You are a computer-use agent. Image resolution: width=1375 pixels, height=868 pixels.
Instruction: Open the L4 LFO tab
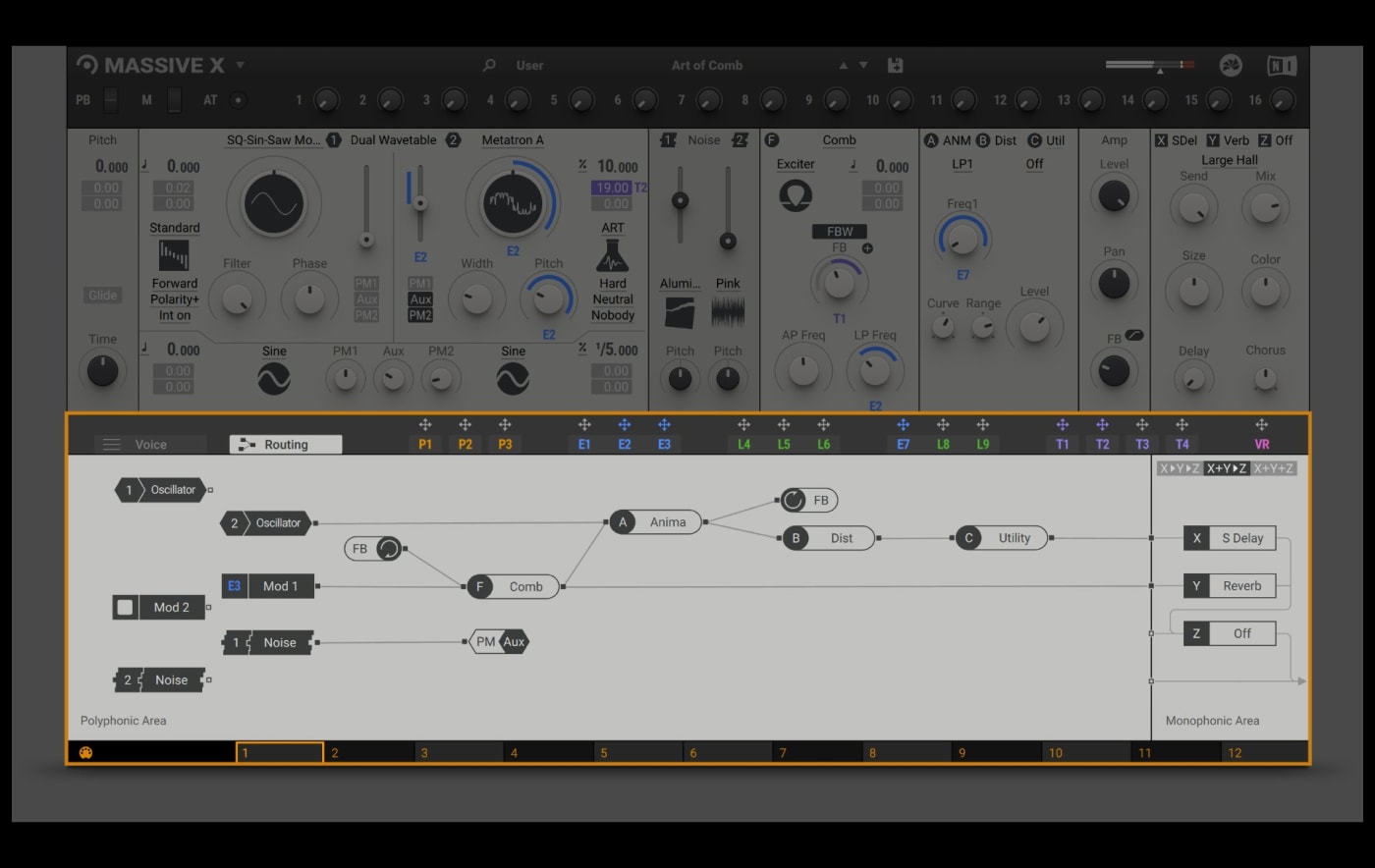click(x=743, y=445)
